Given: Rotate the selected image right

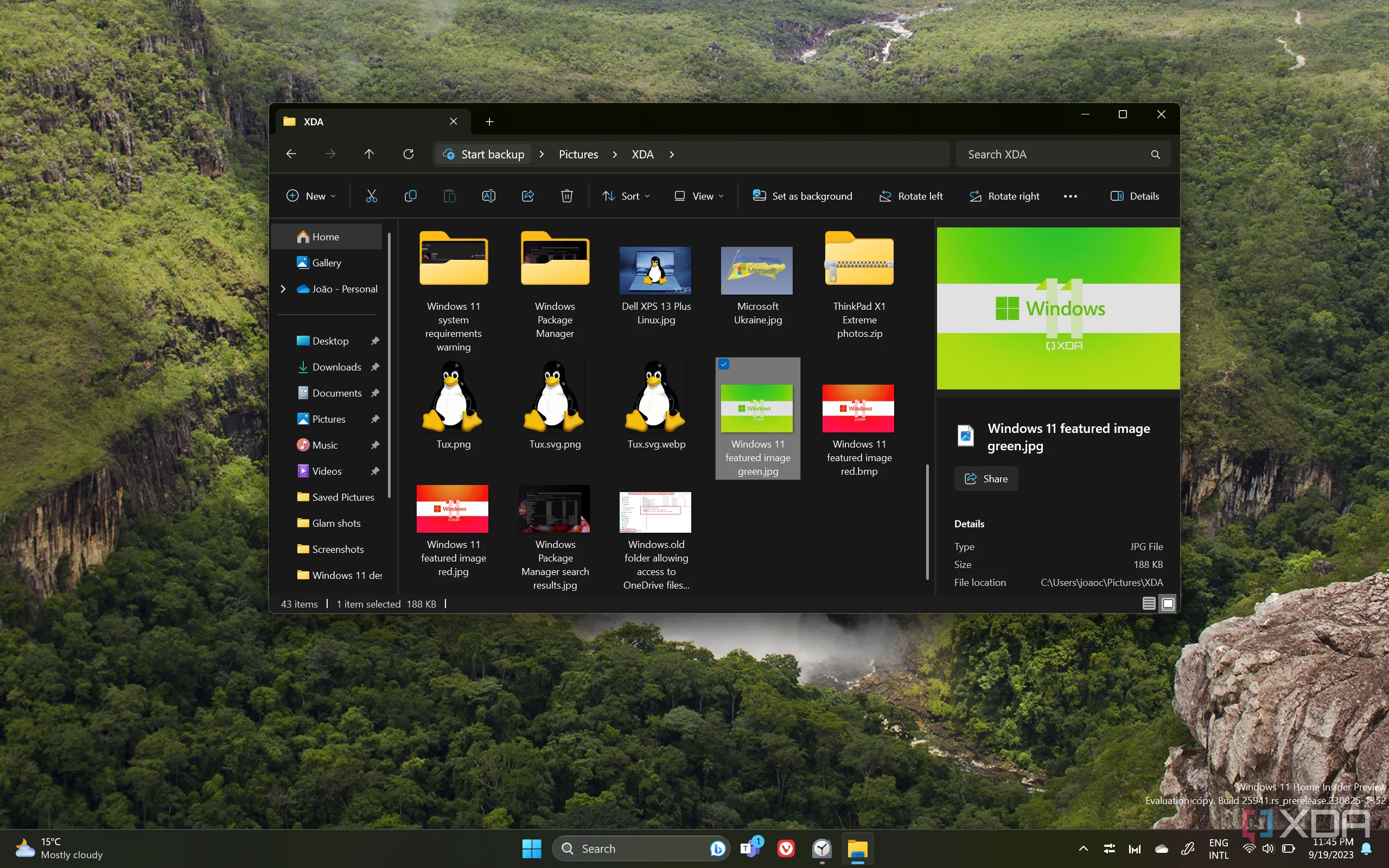Looking at the screenshot, I should pos(1003,196).
